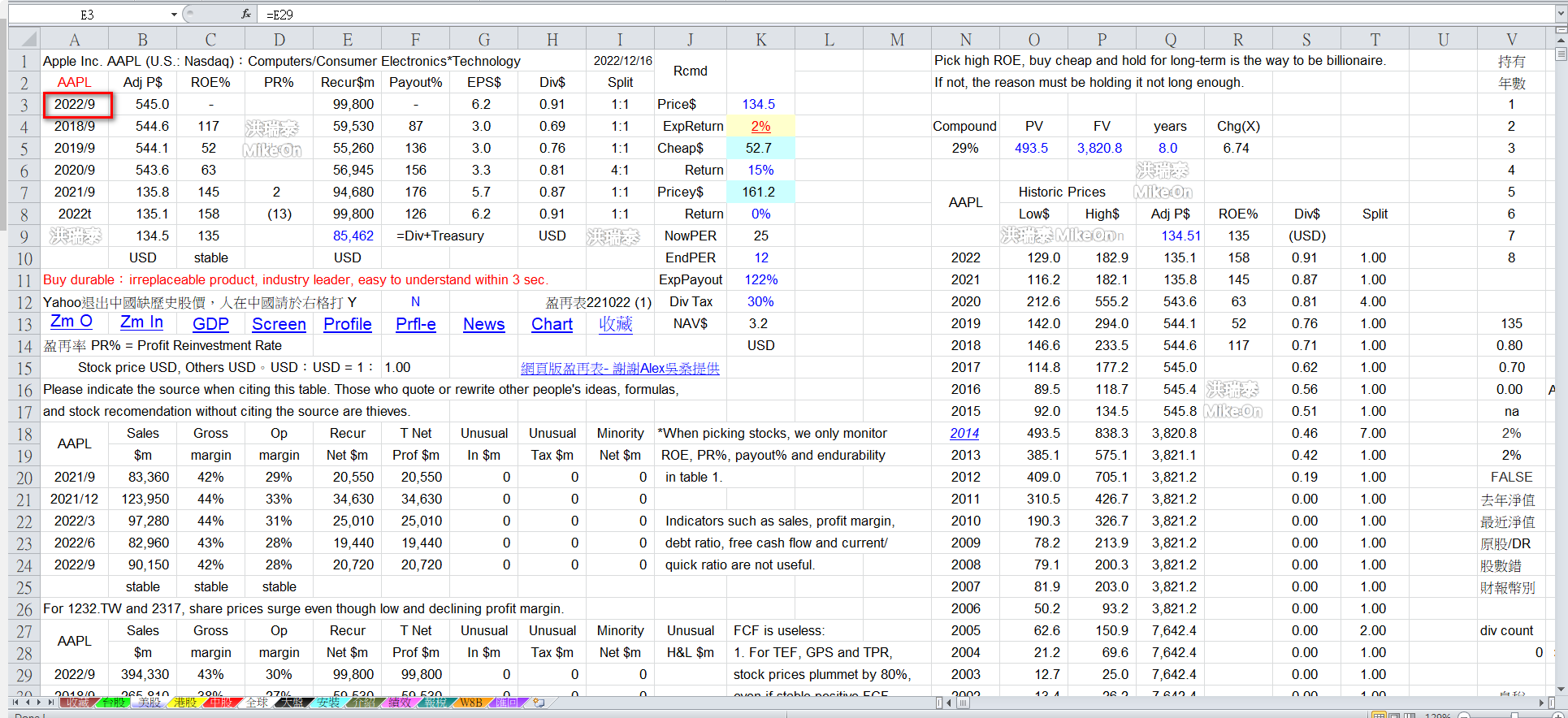This screenshot has width=1568, height=718.
Task: Select the red AAPL cell in A2
Action: [74, 82]
